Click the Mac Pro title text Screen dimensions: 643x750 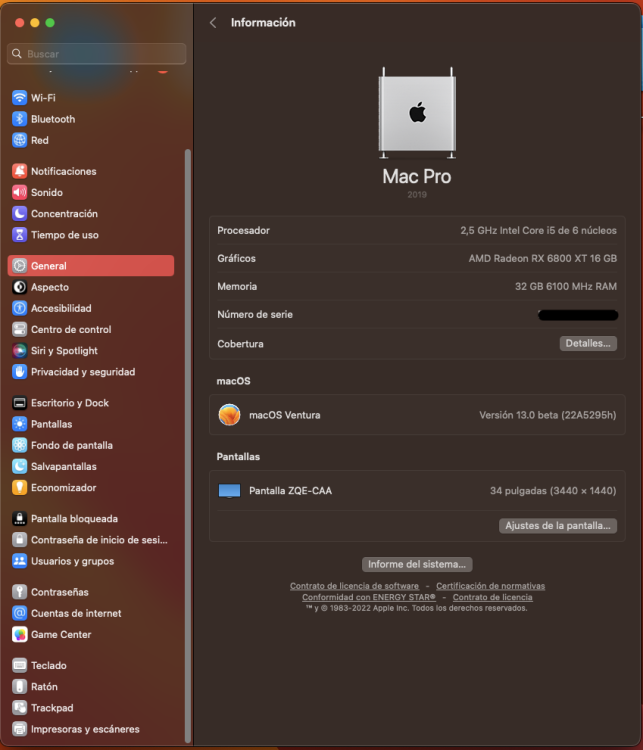(417, 176)
